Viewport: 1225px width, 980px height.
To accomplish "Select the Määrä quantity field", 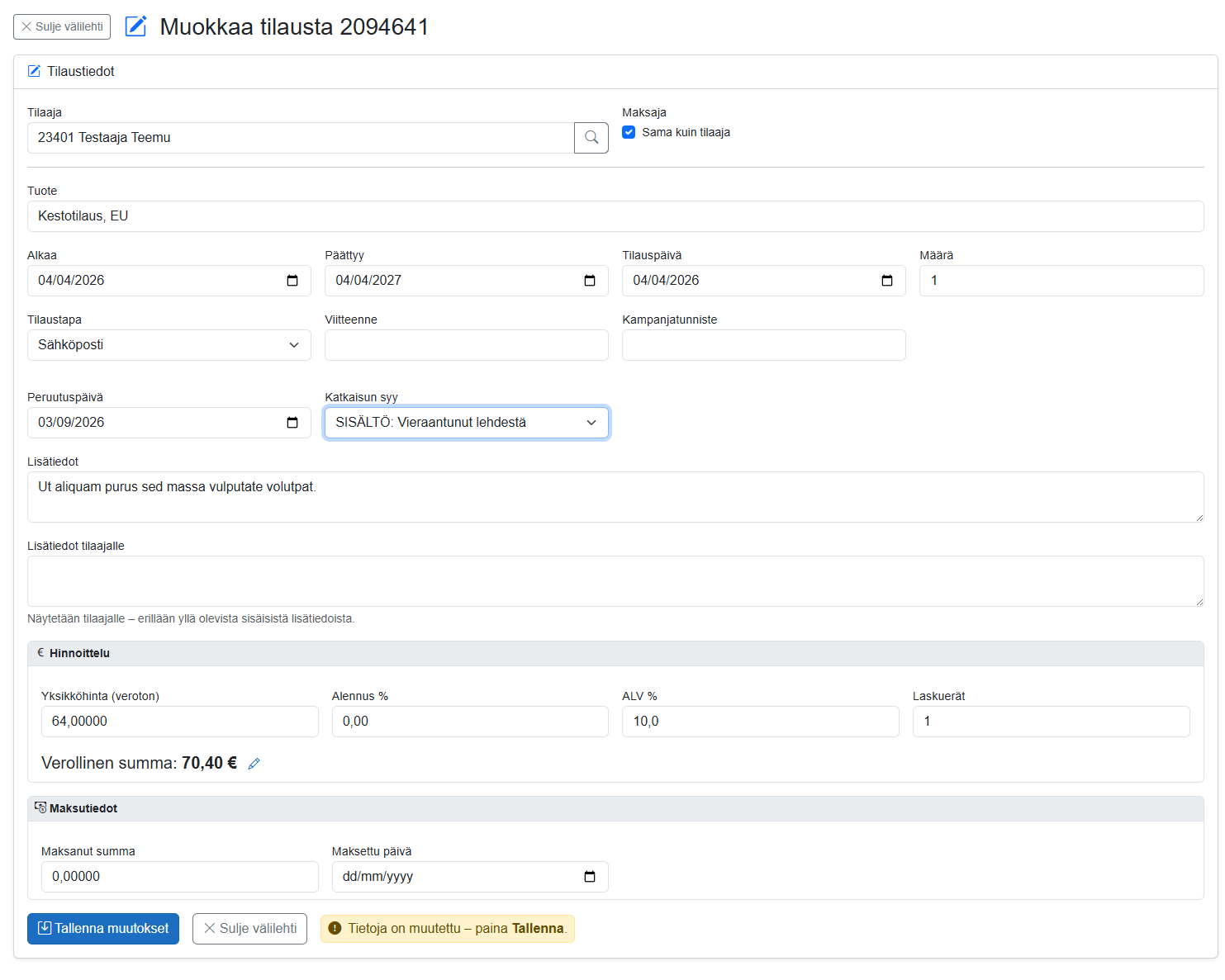I will click(1061, 281).
